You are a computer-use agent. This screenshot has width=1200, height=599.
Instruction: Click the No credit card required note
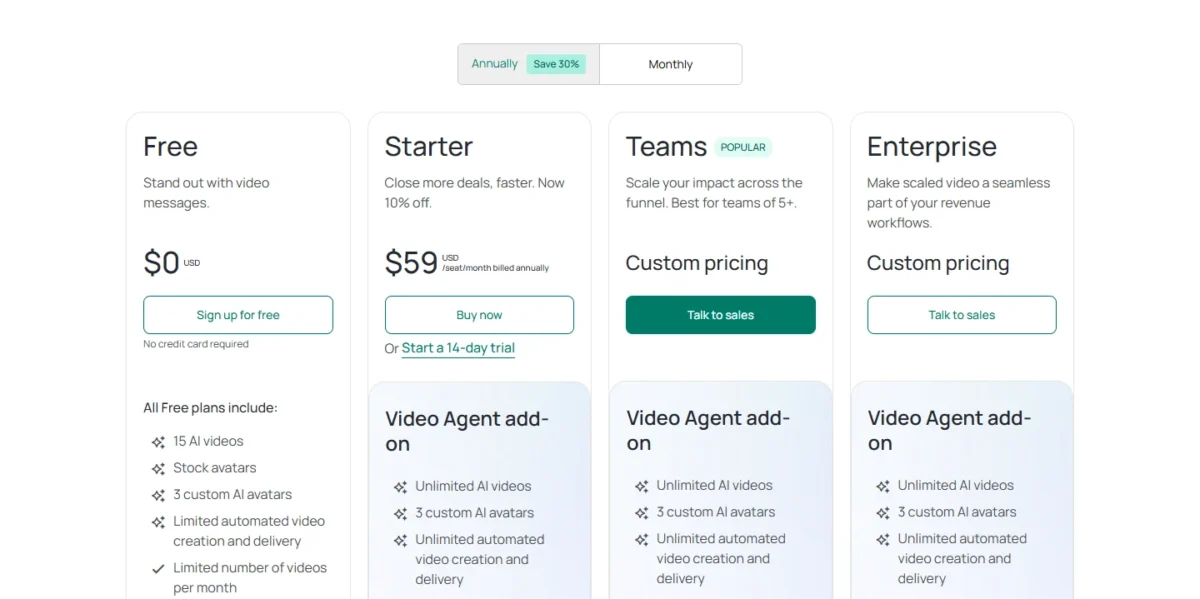click(196, 344)
